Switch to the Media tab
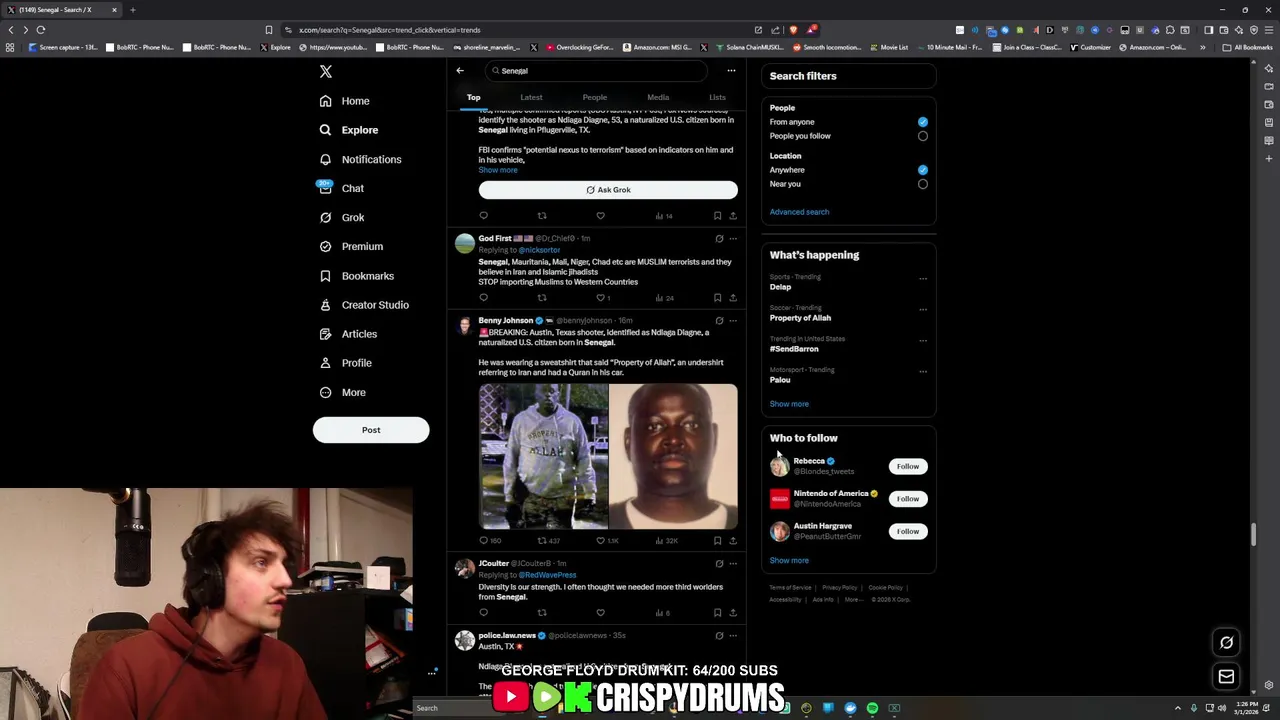1280x720 pixels. point(658,97)
